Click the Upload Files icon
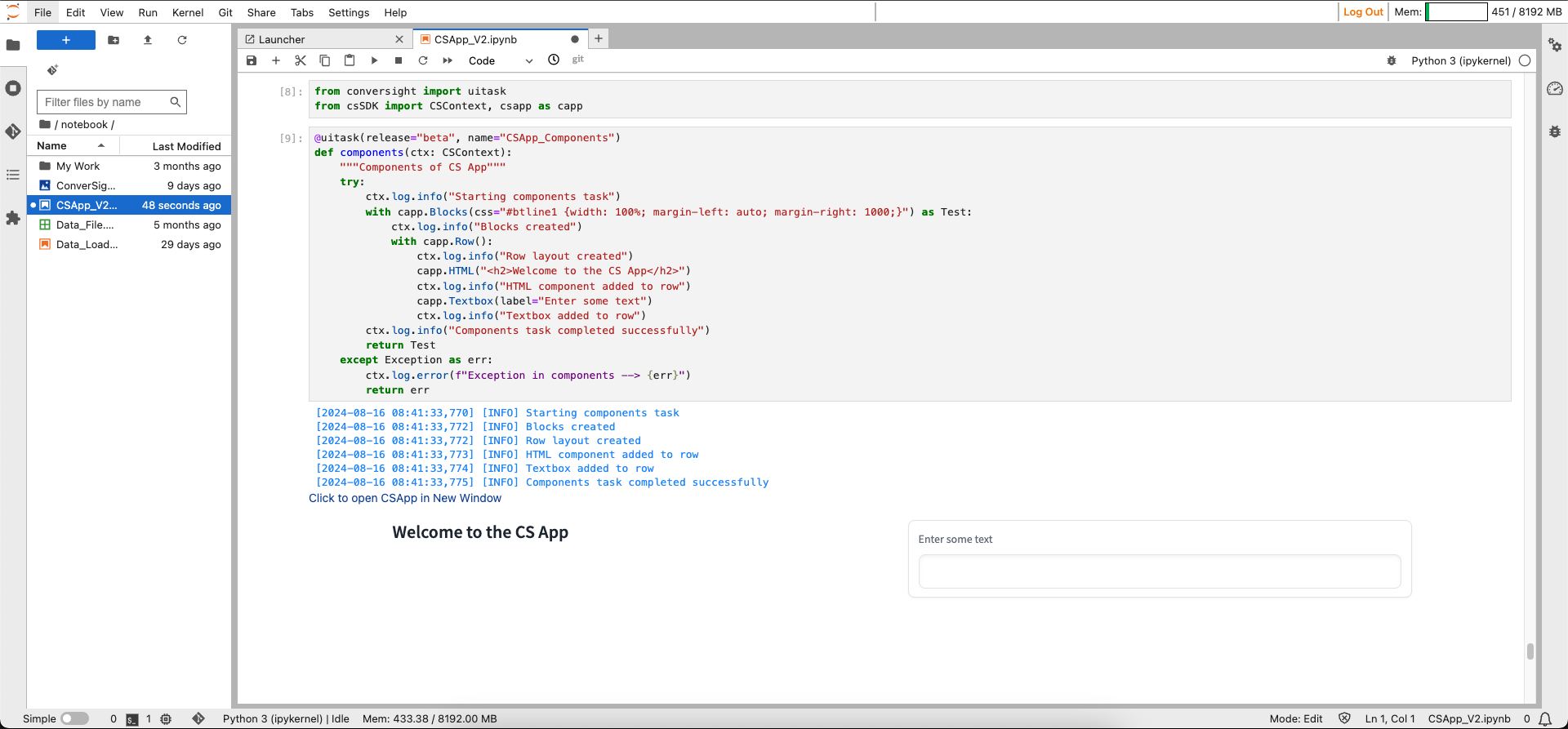 [148, 40]
